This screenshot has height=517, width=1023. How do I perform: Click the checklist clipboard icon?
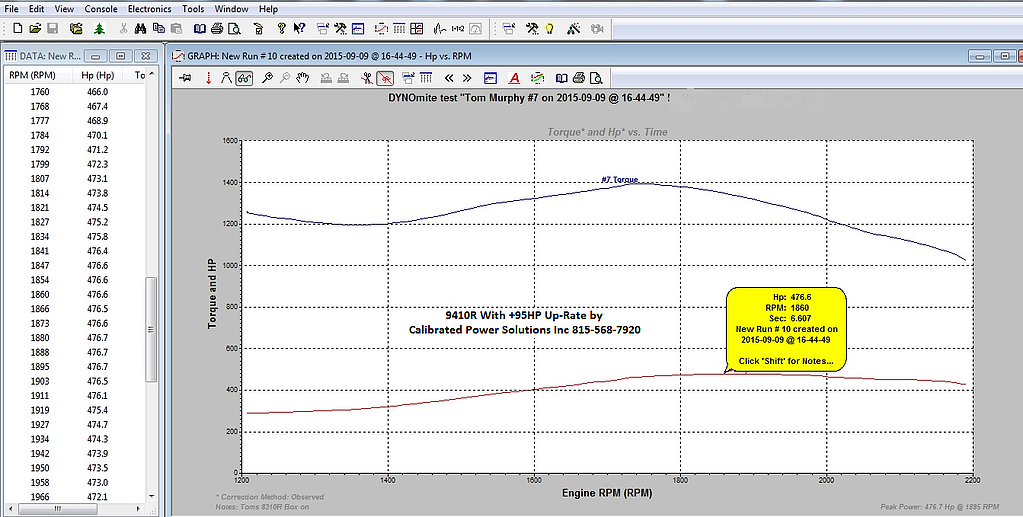coord(258,29)
